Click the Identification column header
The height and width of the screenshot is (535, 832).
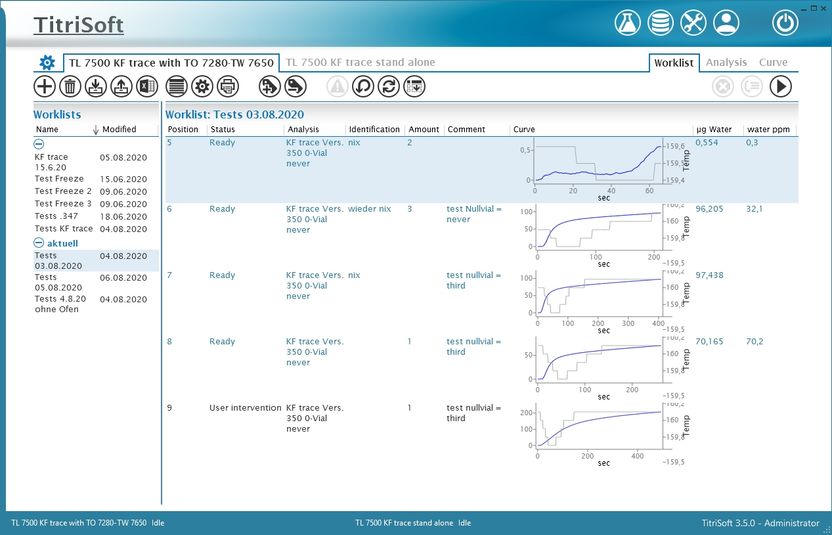[374, 130]
